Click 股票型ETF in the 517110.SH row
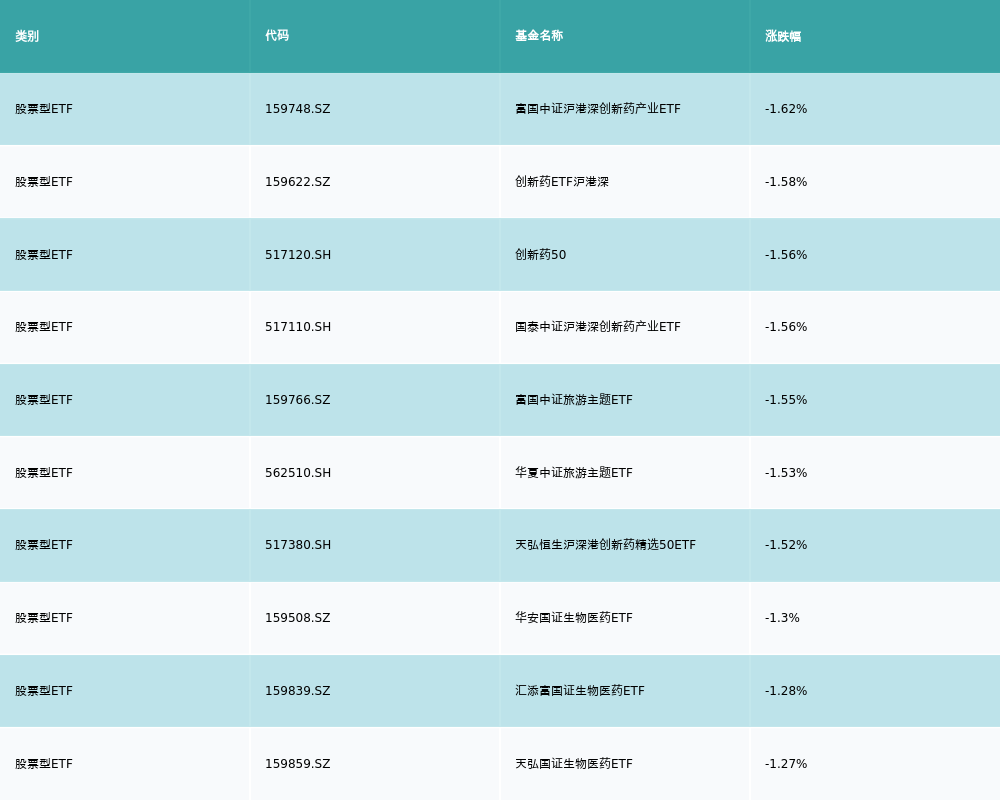1000x800 pixels. pyautogui.click(x=44, y=327)
